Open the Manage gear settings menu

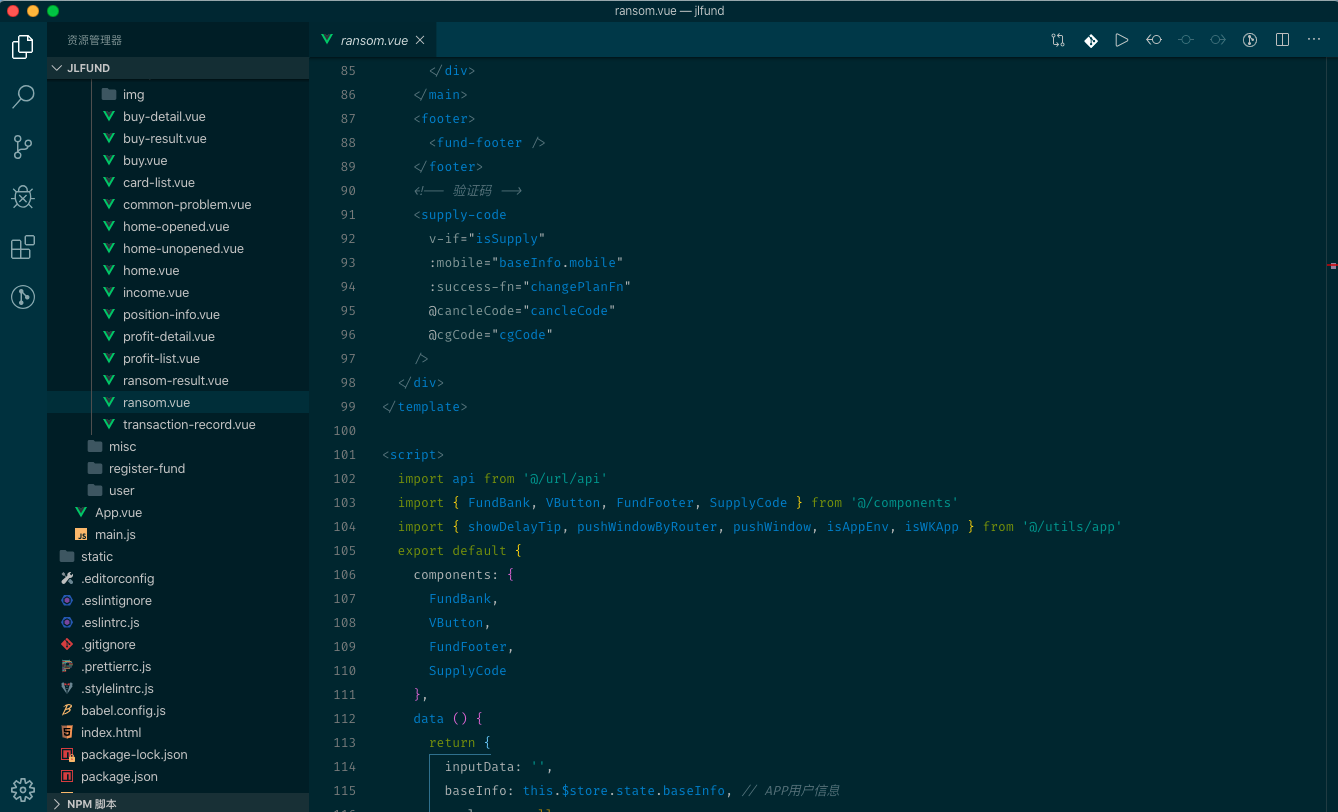[x=23, y=789]
